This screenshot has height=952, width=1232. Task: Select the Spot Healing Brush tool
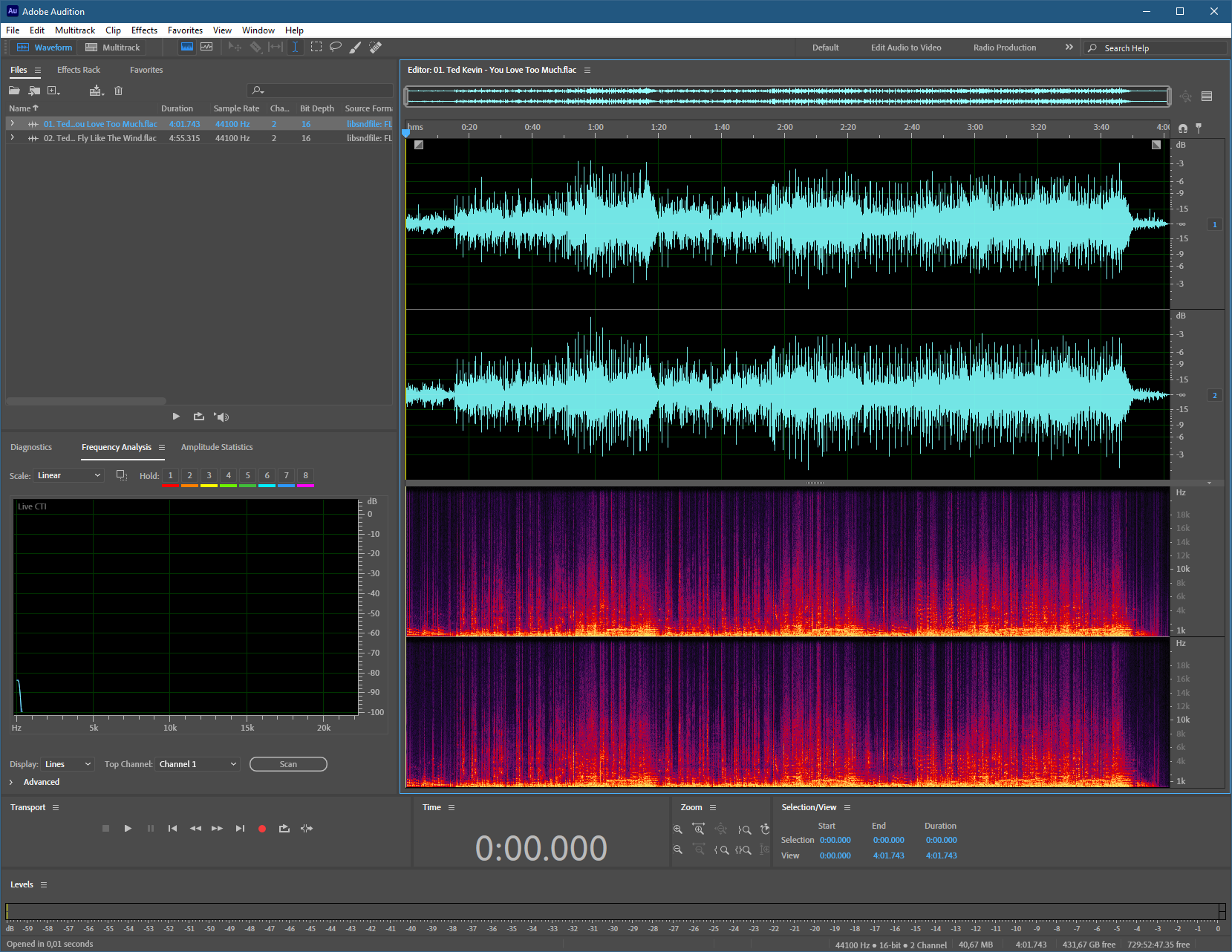(376, 47)
